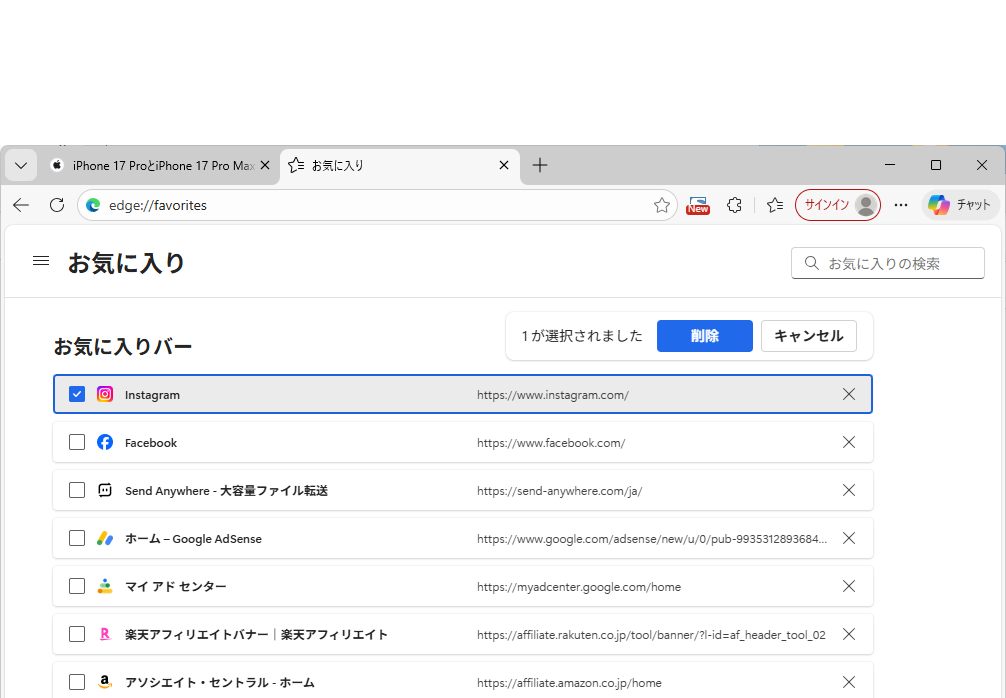Click the blue 削除 button
The width and height of the screenshot is (1006, 698).
[704, 336]
